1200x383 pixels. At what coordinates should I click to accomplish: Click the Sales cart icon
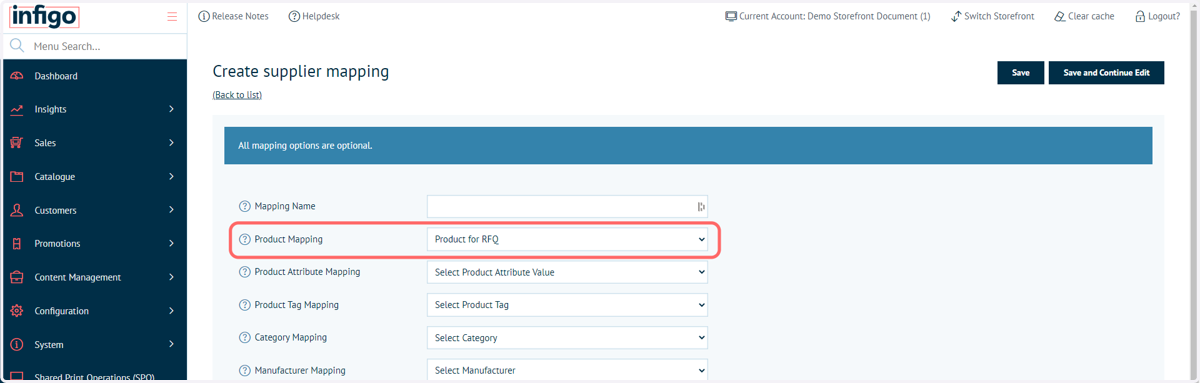[17, 143]
